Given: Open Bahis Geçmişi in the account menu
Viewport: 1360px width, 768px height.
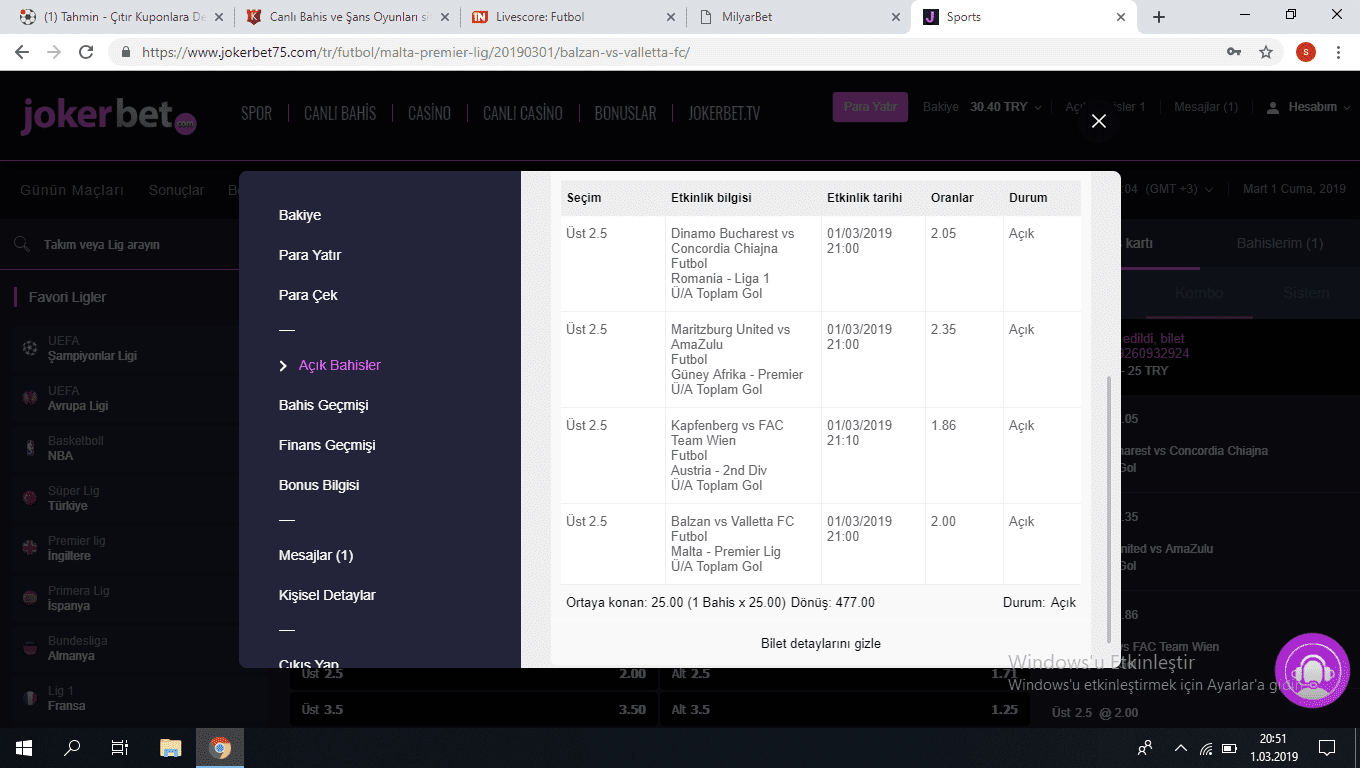Looking at the screenshot, I should coord(324,405).
